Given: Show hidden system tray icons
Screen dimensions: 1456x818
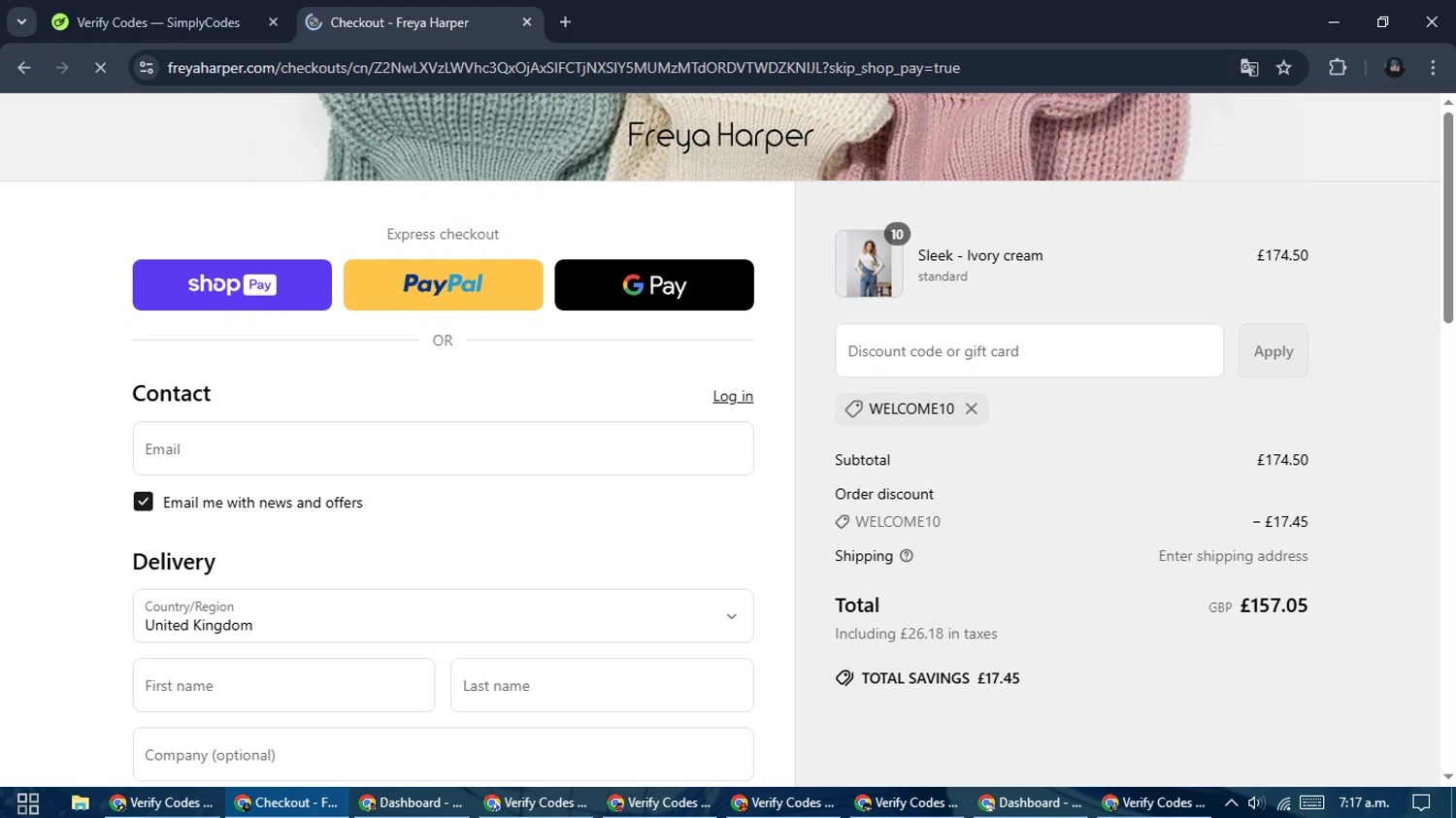Looking at the screenshot, I should point(1231,802).
